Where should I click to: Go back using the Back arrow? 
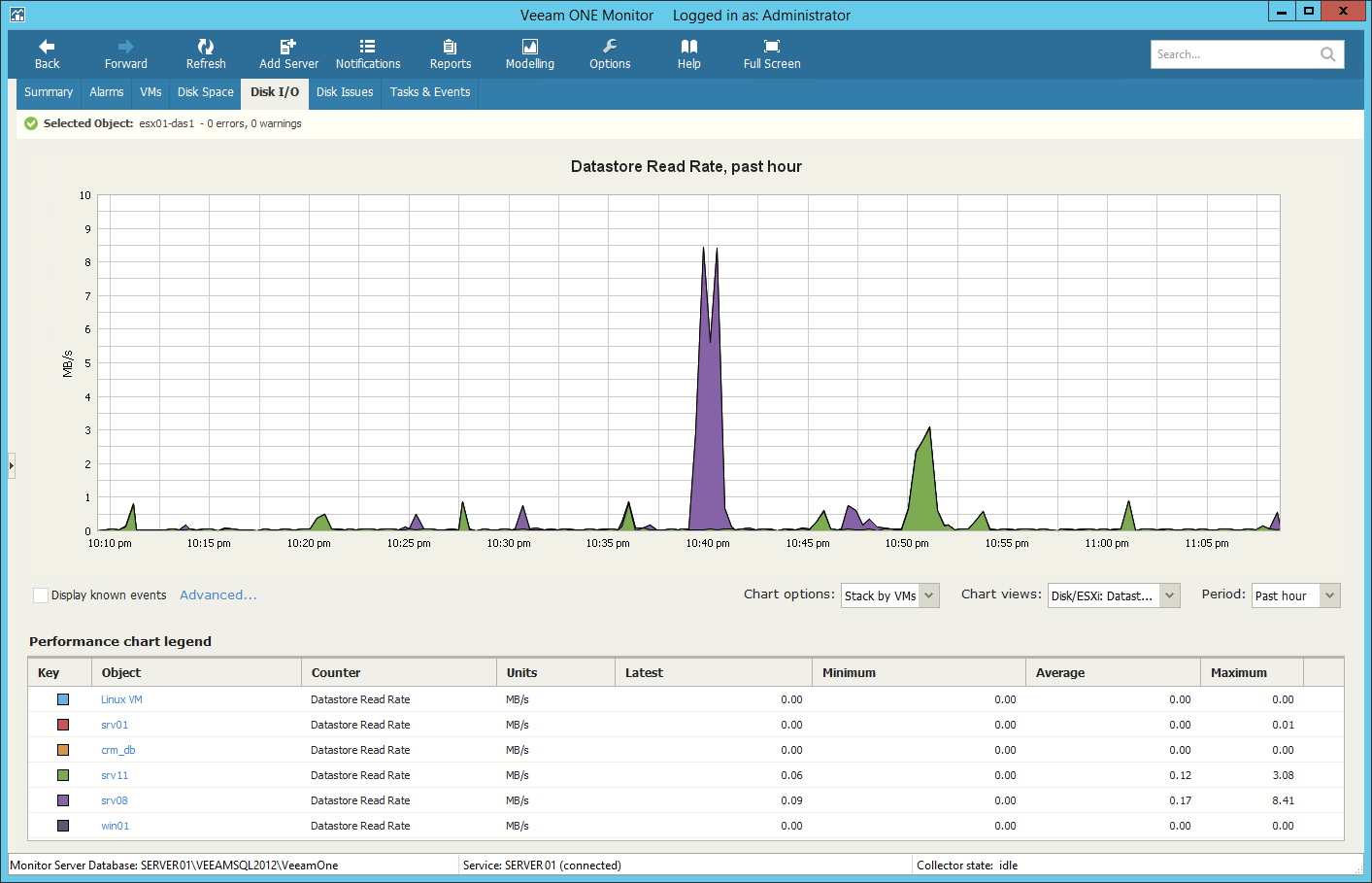coord(47,54)
